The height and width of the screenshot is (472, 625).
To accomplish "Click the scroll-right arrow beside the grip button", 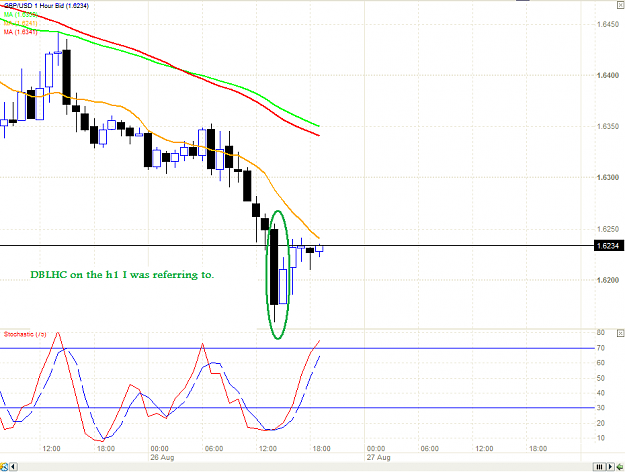I will coord(610,466).
